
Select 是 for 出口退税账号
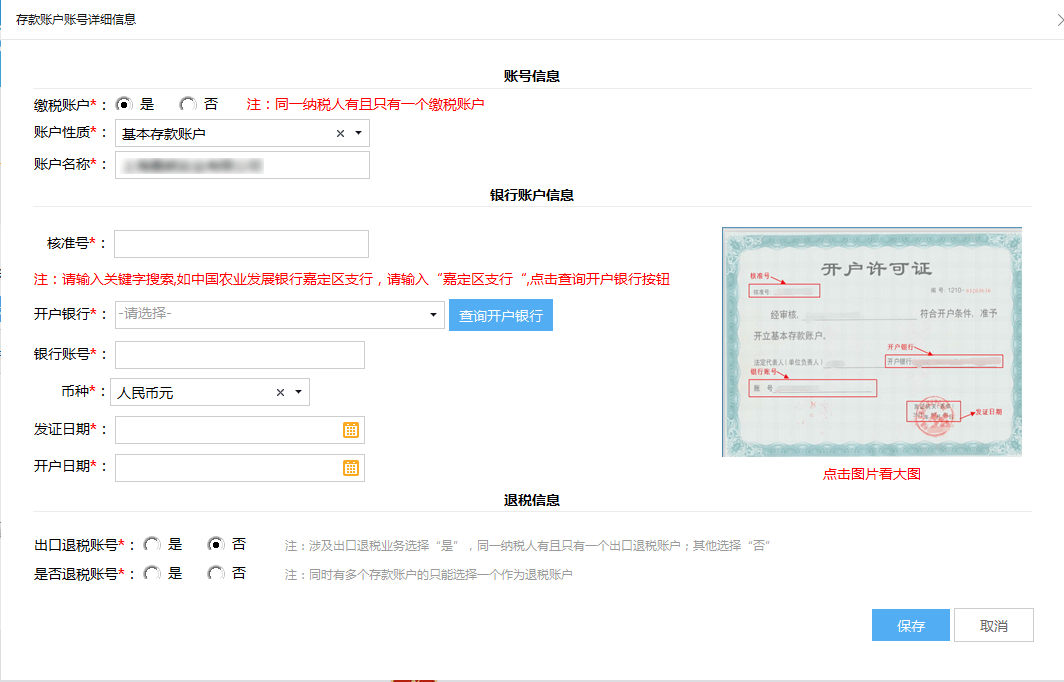coord(151,543)
